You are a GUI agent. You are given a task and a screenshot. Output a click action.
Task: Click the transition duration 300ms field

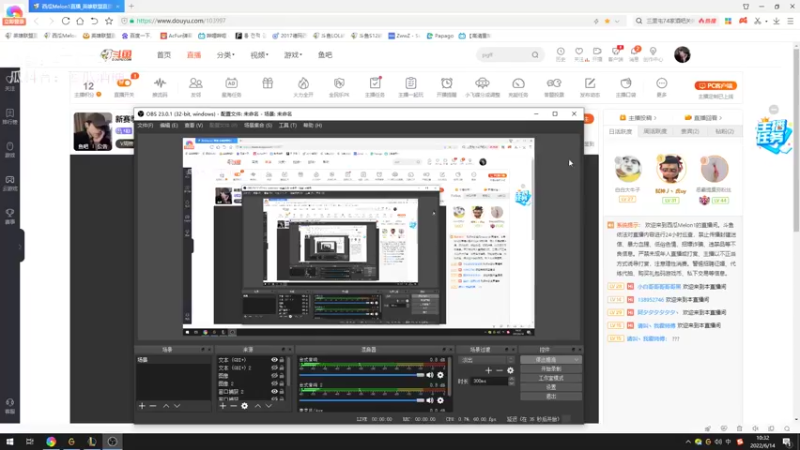490,381
